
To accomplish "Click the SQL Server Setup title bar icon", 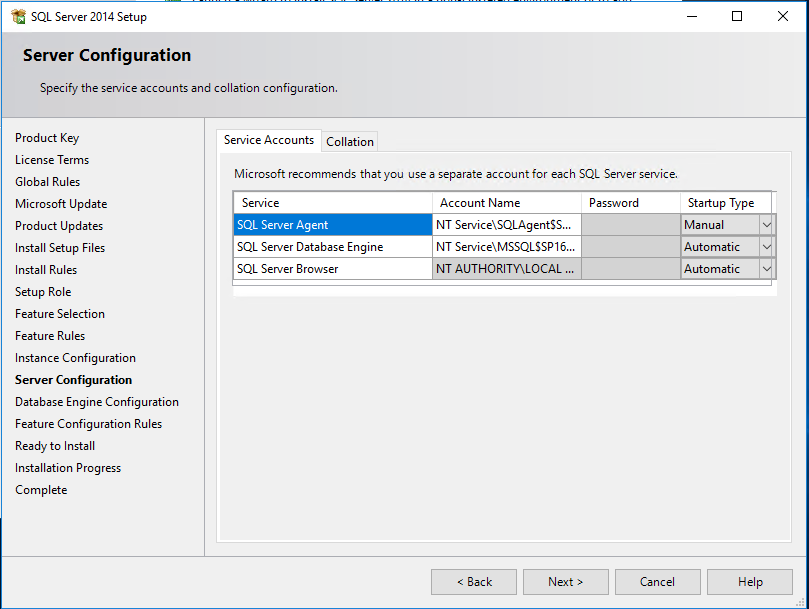I will point(18,17).
